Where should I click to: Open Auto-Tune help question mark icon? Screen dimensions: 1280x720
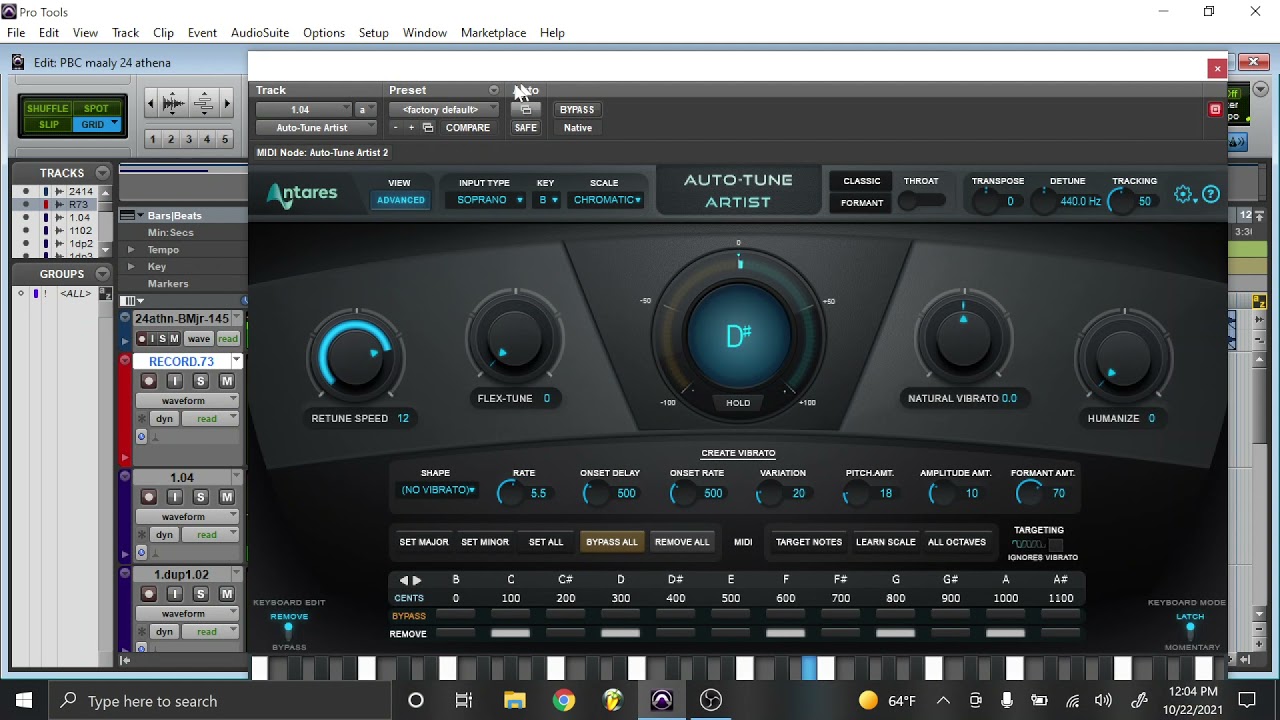pos(1211,195)
